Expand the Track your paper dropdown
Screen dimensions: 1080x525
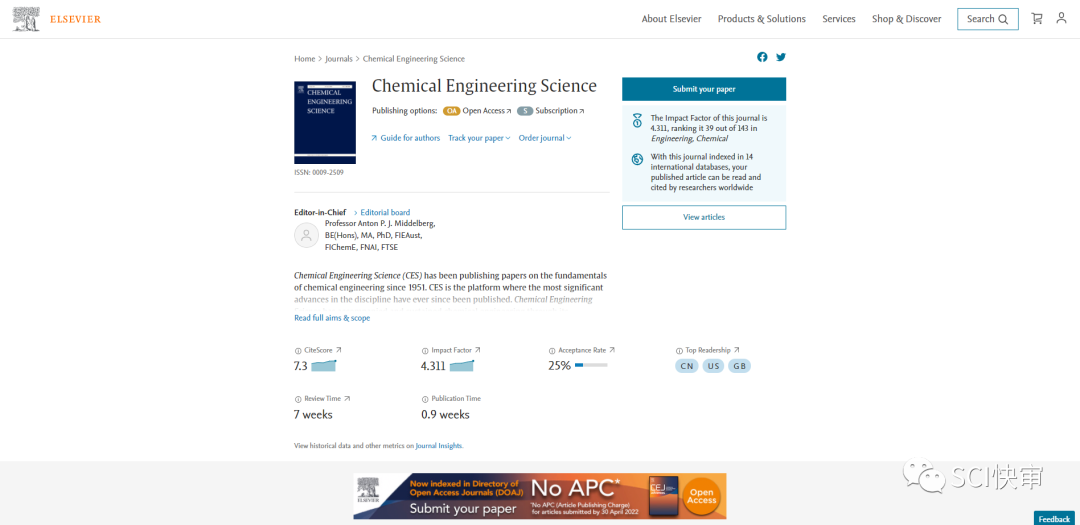pyautogui.click(x=479, y=138)
